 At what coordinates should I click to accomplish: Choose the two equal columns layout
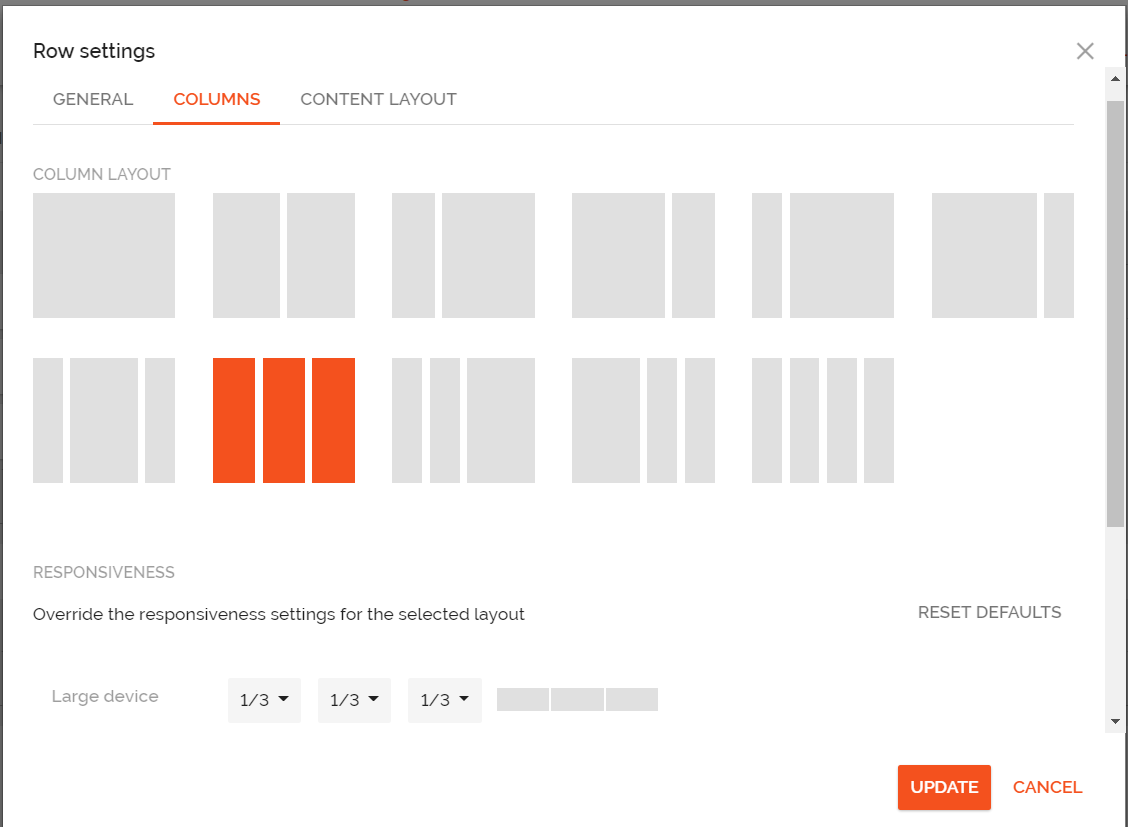(x=283, y=255)
